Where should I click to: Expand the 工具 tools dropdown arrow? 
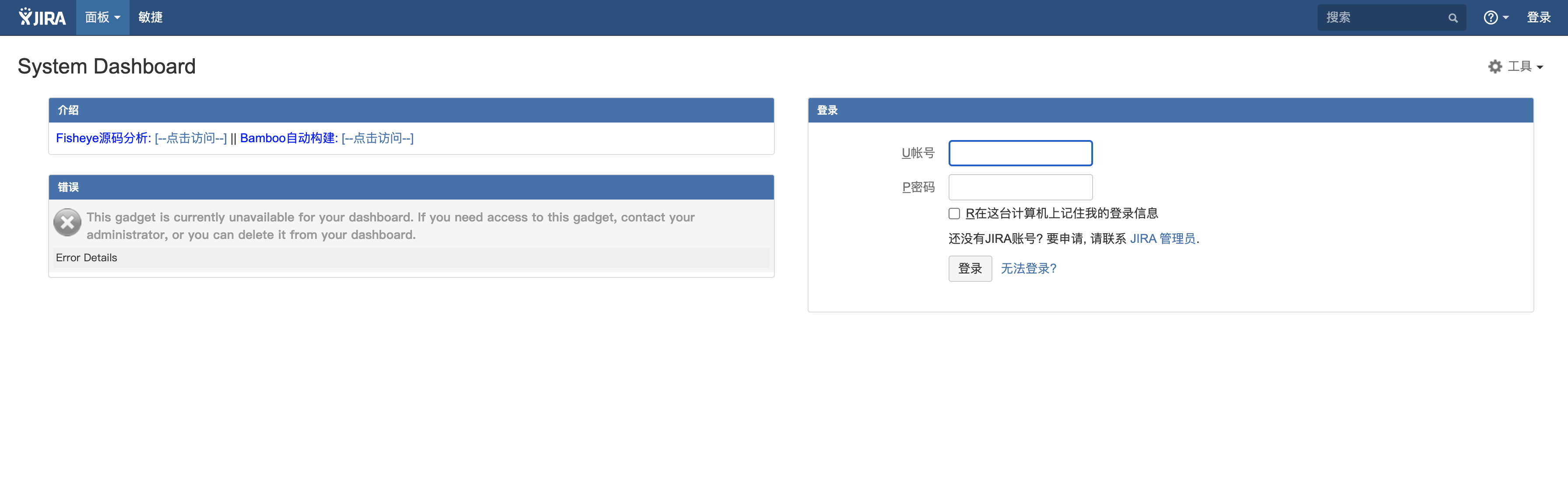tap(1540, 67)
